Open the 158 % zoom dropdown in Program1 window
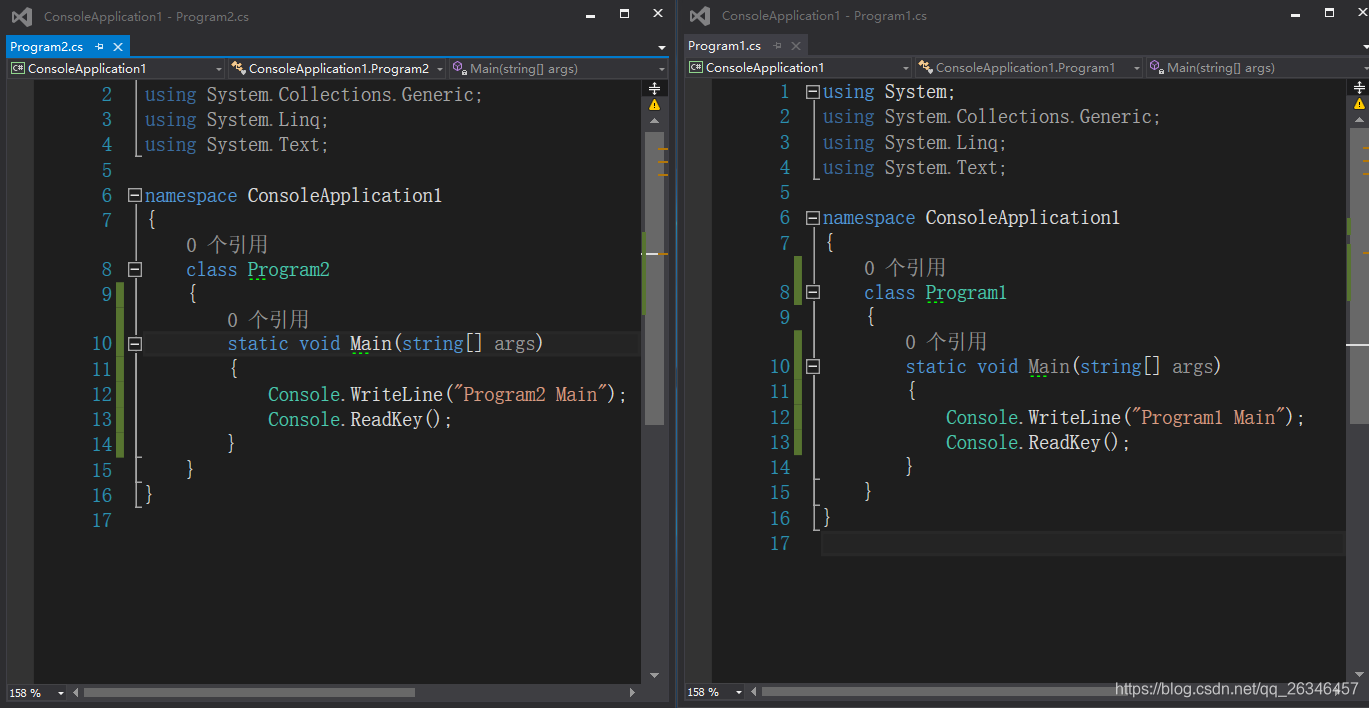This screenshot has height=708, width=1369. click(739, 692)
